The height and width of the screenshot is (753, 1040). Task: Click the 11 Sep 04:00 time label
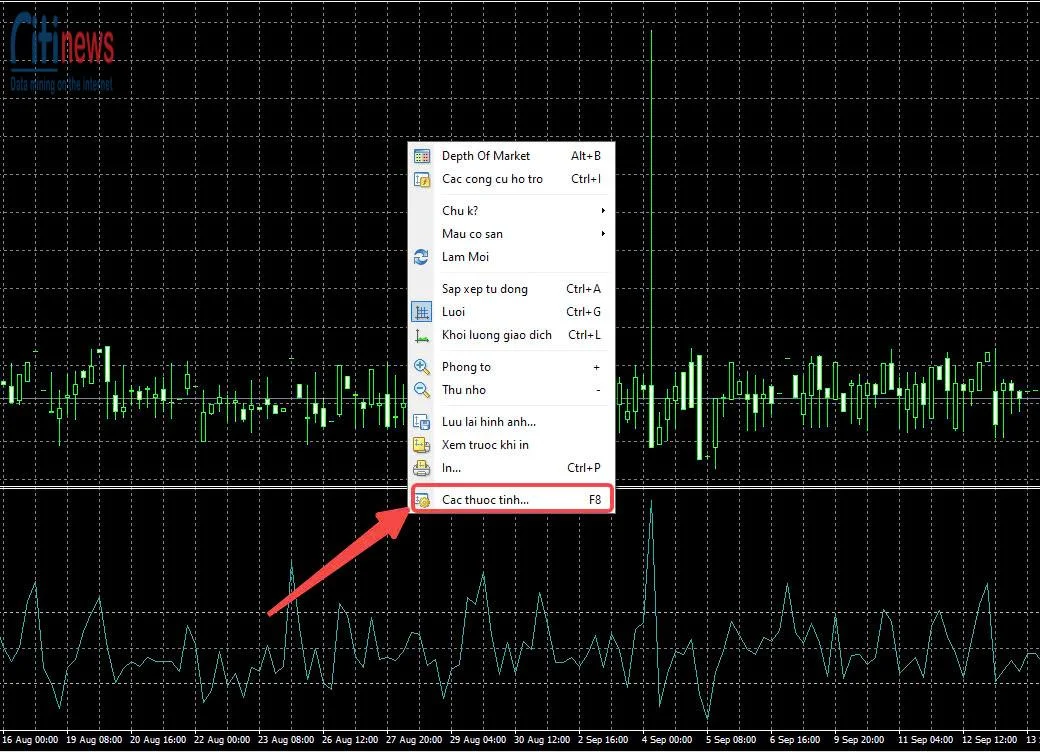(x=925, y=740)
